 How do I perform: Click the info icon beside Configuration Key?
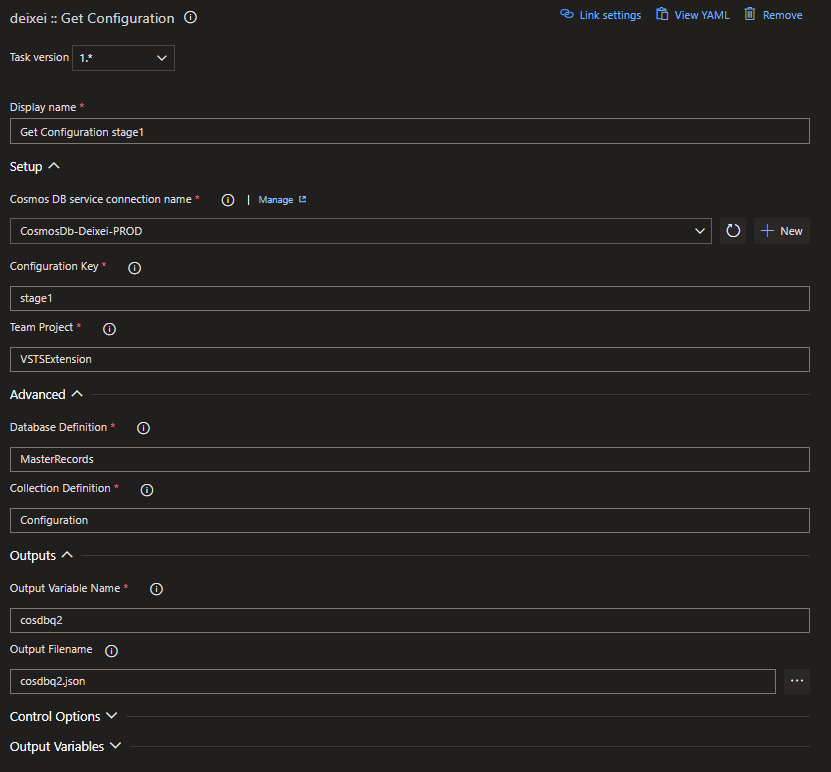click(135, 268)
